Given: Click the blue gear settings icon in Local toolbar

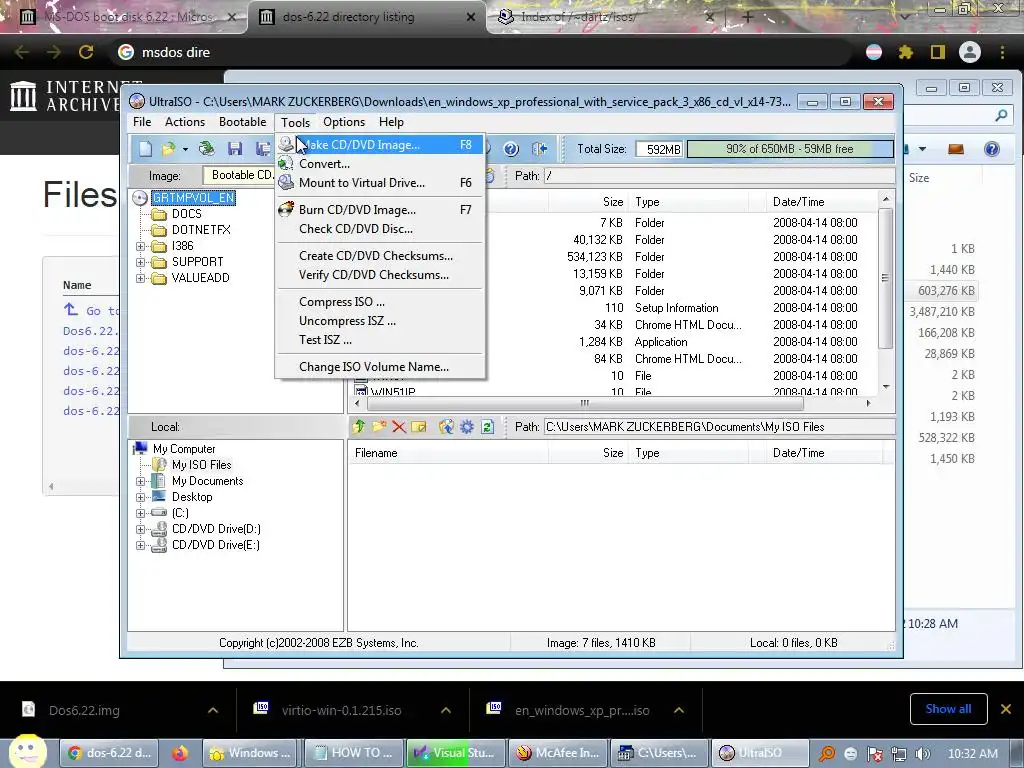Looking at the screenshot, I should coord(467,427).
